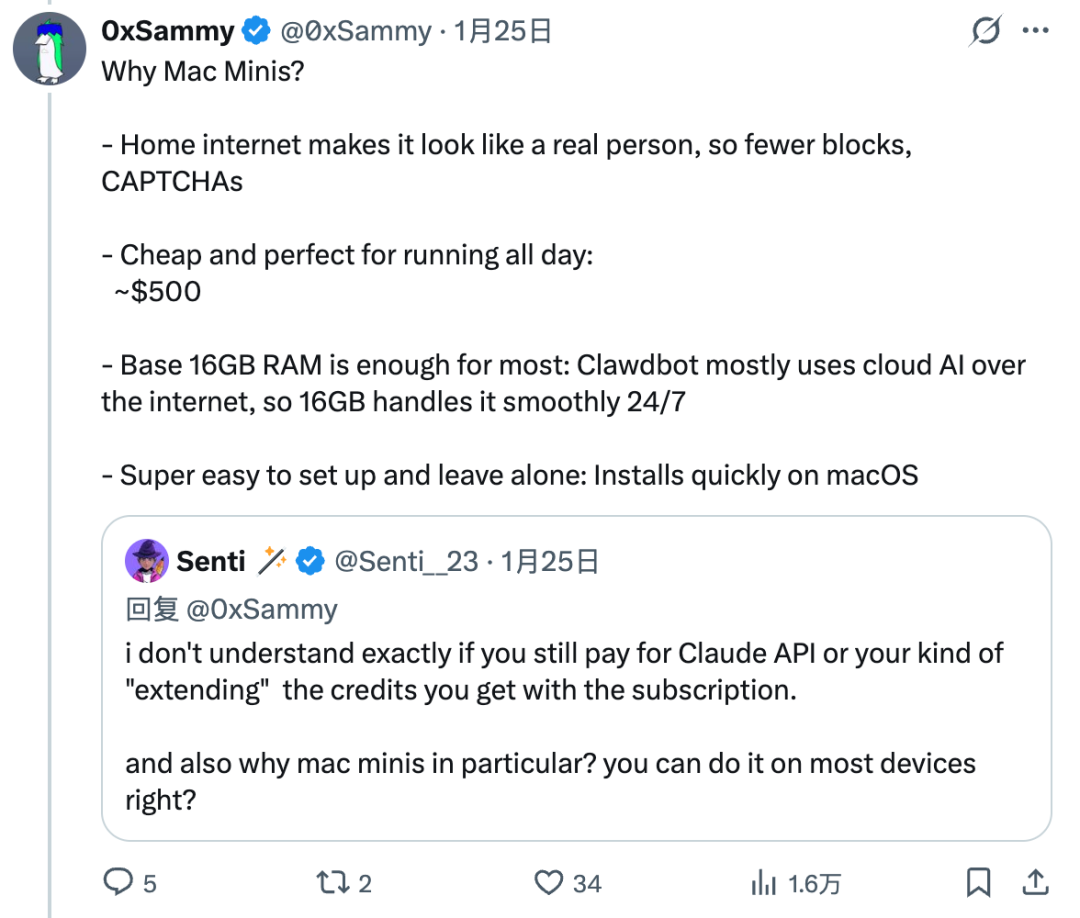Screen dimensions: 1080x918
Task: Open the Grok icon on the tweet
Action: (986, 32)
